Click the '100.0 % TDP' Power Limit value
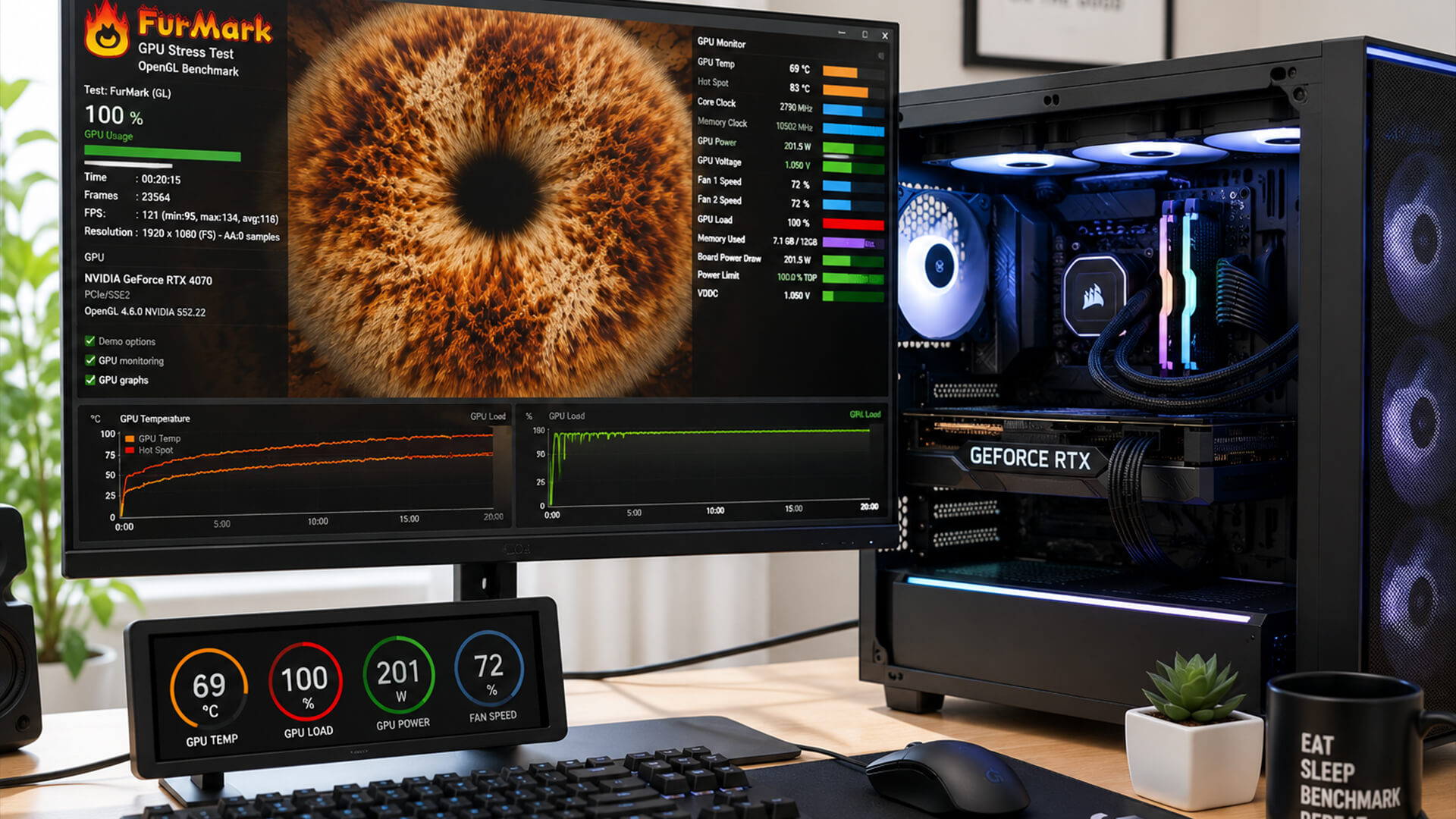 pyautogui.click(x=797, y=278)
